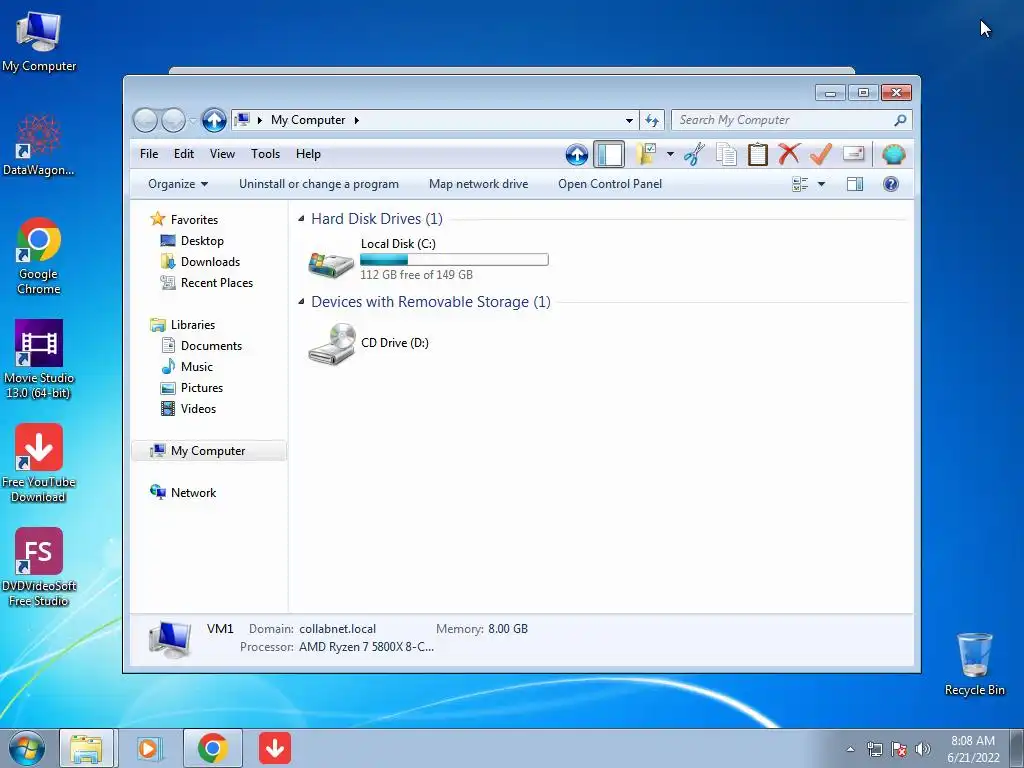The image size is (1024, 768).
Task: Click the DVDVideoSoft Free Studio desktop shortcut
Action: [x=39, y=567]
